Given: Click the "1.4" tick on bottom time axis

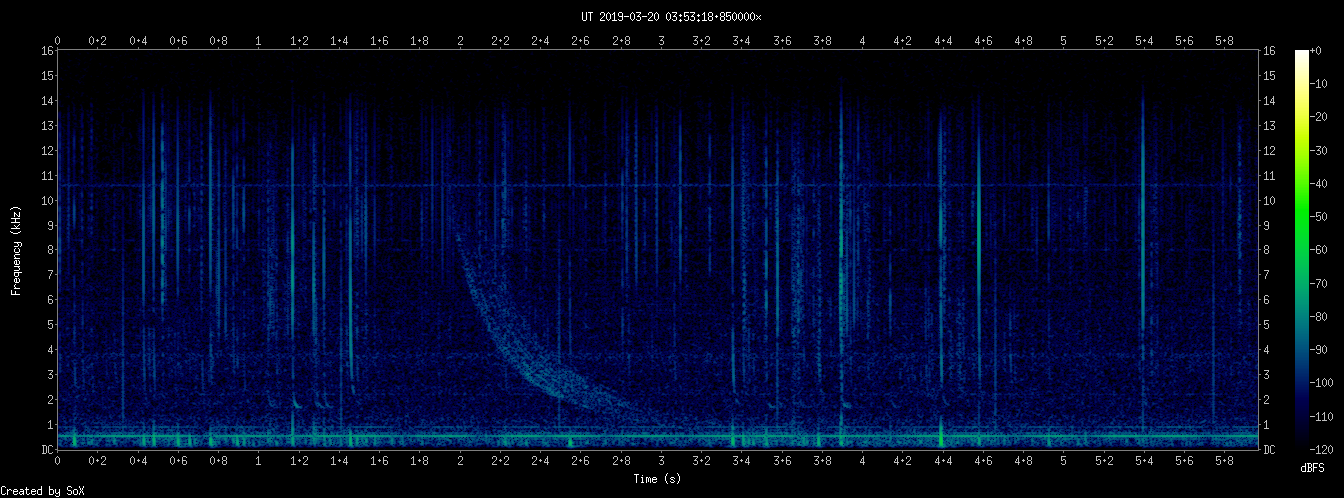Looking at the screenshot, I should click(339, 462).
